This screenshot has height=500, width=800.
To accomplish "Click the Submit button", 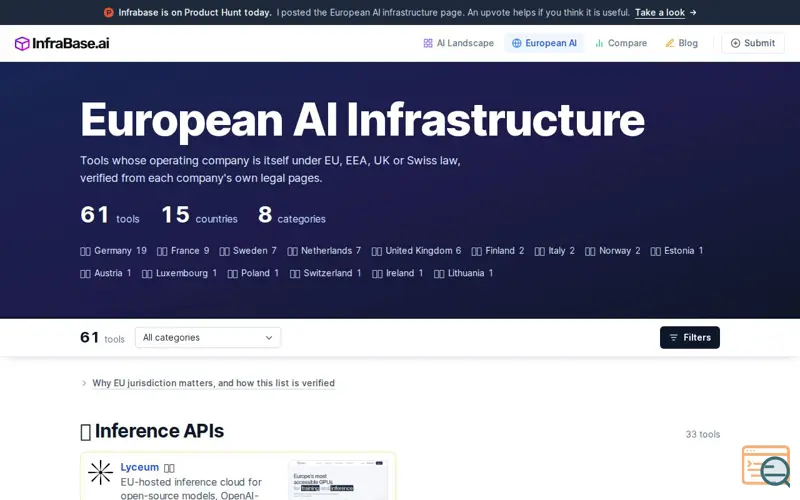I will 753,43.
